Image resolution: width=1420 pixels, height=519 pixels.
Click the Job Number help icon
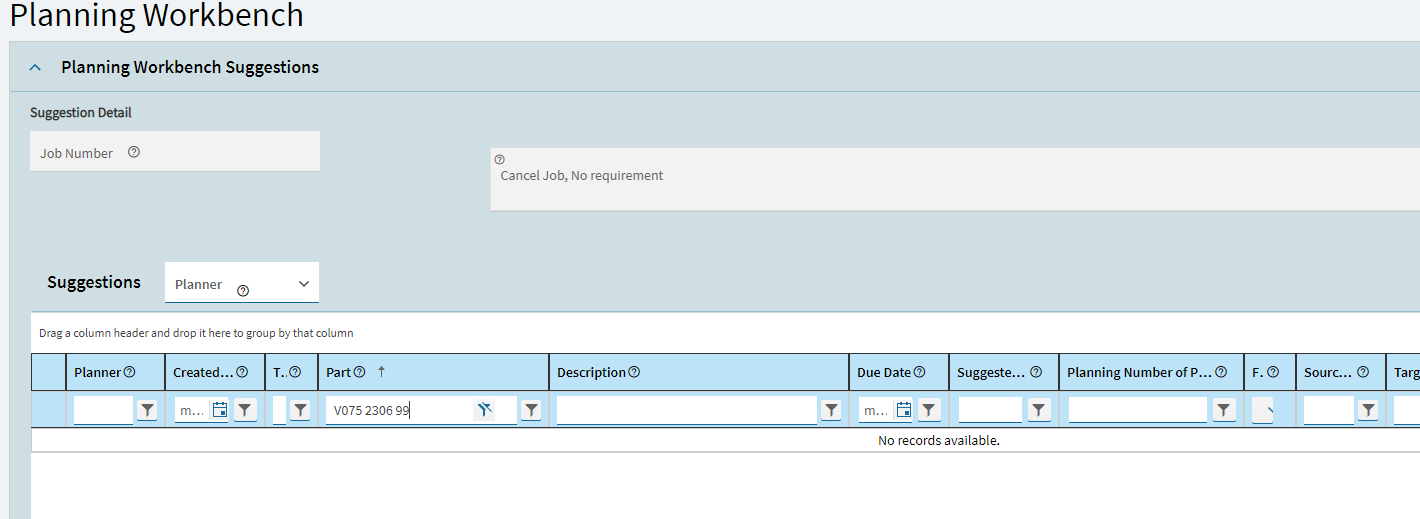pos(134,153)
